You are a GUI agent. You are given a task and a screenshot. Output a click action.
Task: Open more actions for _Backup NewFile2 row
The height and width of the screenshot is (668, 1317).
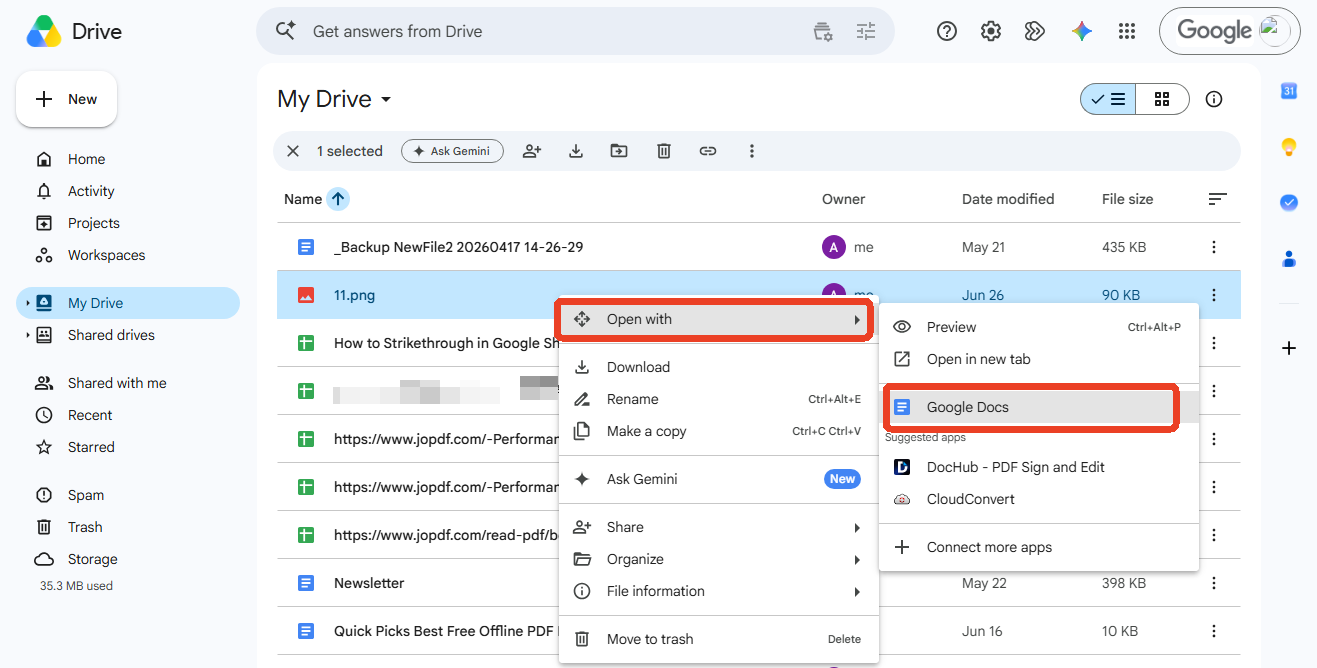tap(1214, 247)
